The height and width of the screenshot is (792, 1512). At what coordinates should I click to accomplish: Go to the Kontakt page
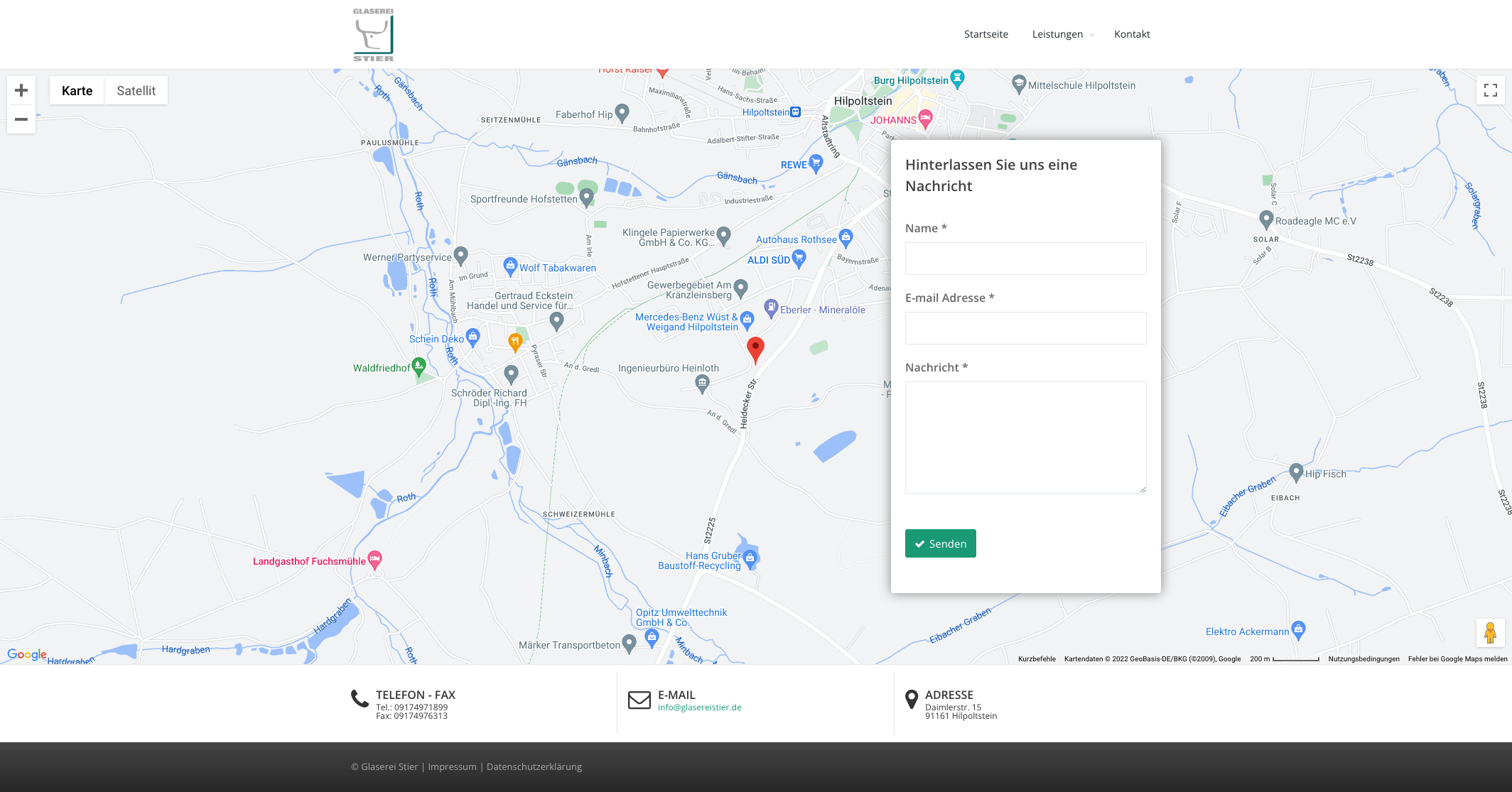pyautogui.click(x=1132, y=34)
